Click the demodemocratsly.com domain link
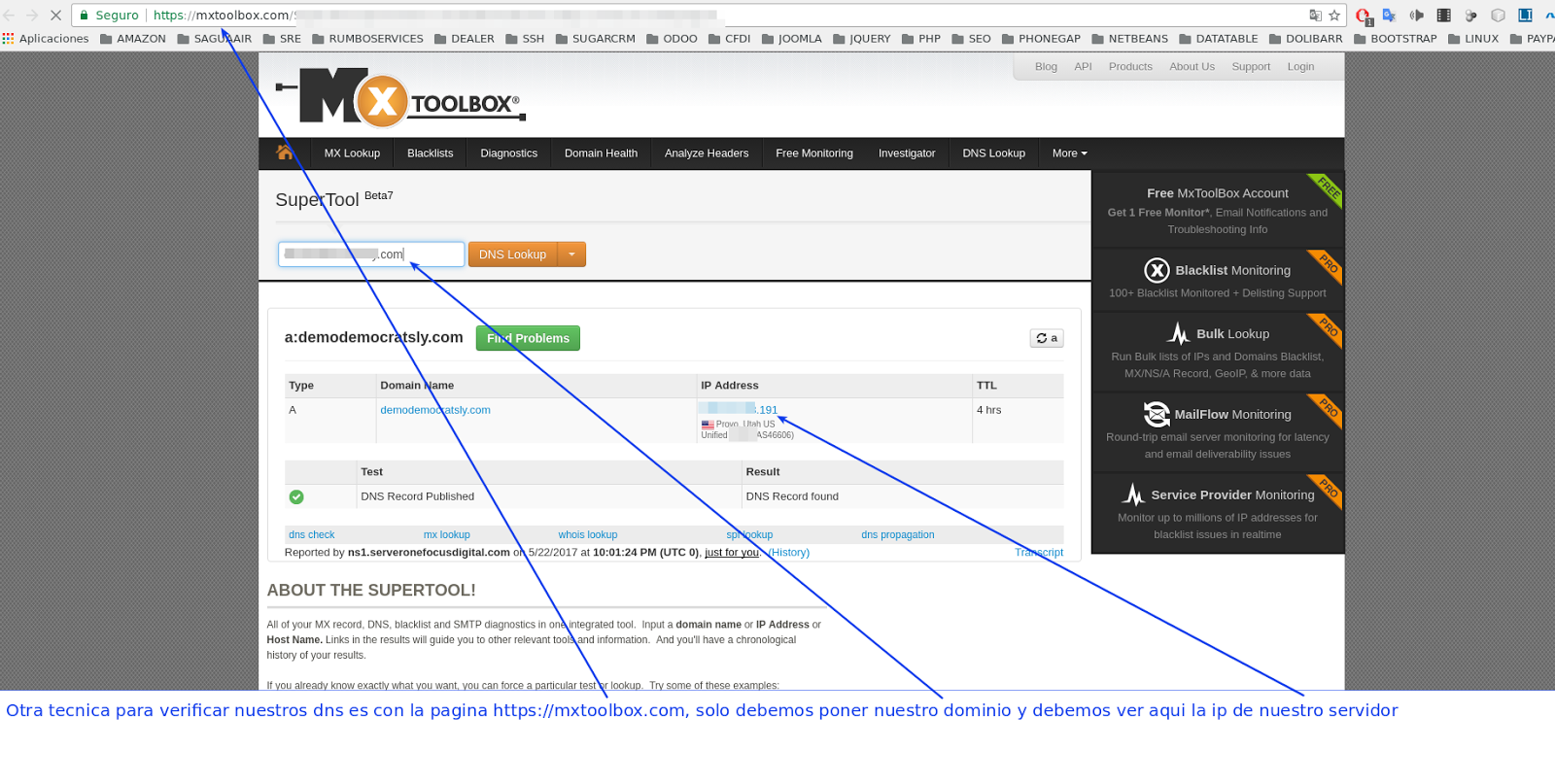The width and height of the screenshot is (1555, 784). click(435, 410)
